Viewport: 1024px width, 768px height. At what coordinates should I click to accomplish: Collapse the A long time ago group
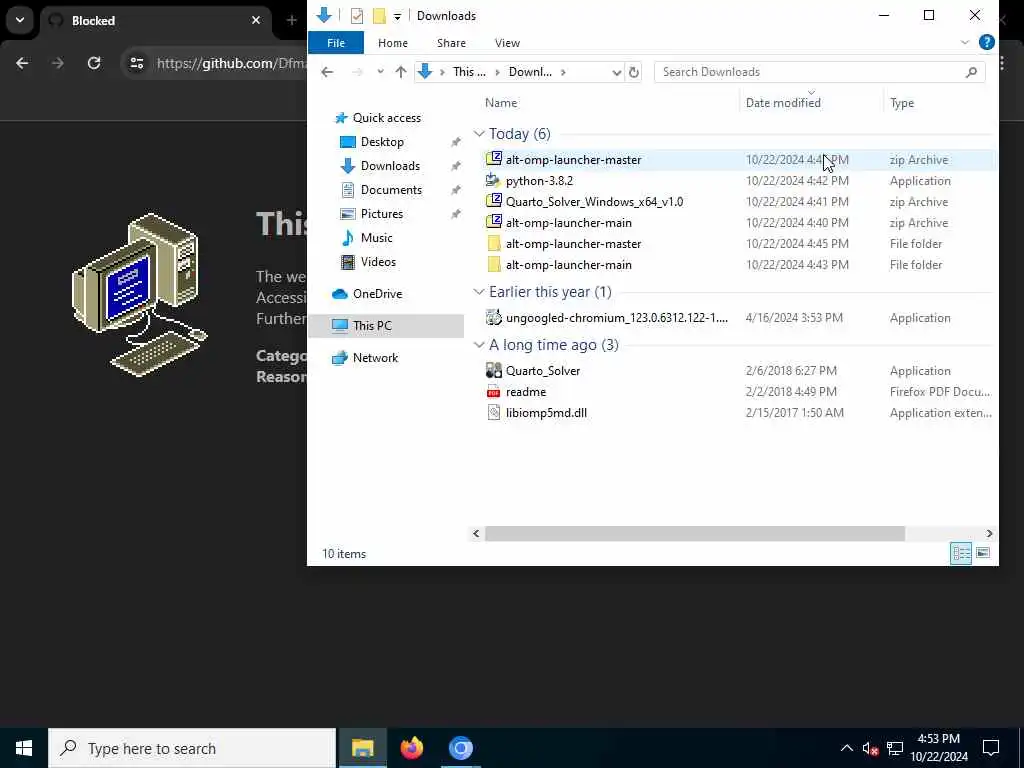coord(479,344)
